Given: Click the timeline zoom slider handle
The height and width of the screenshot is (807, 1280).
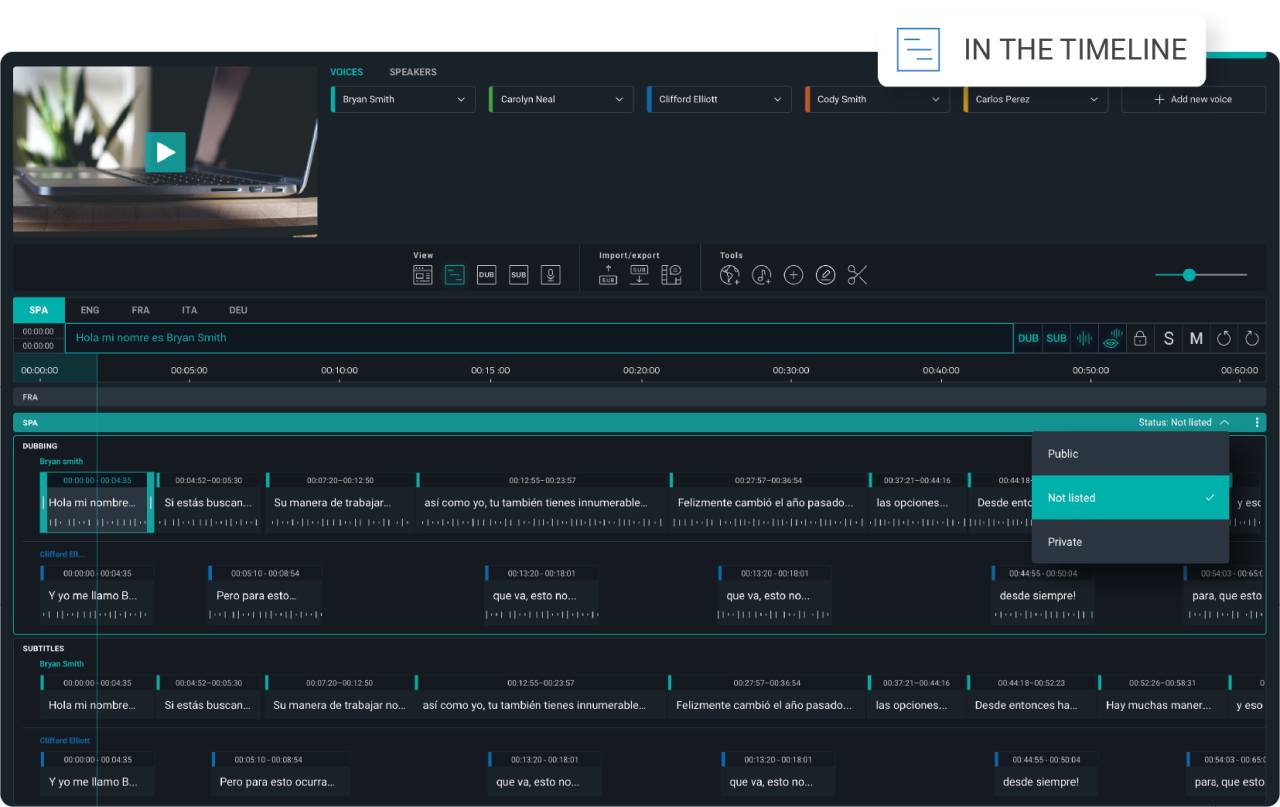Looking at the screenshot, I should pyautogui.click(x=1189, y=275).
